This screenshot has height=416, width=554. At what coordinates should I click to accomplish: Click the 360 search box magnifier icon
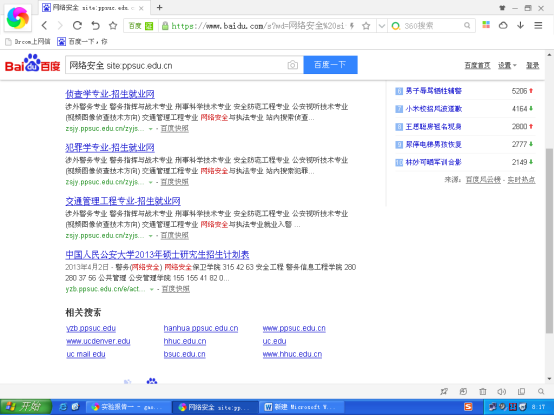[x=467, y=25]
